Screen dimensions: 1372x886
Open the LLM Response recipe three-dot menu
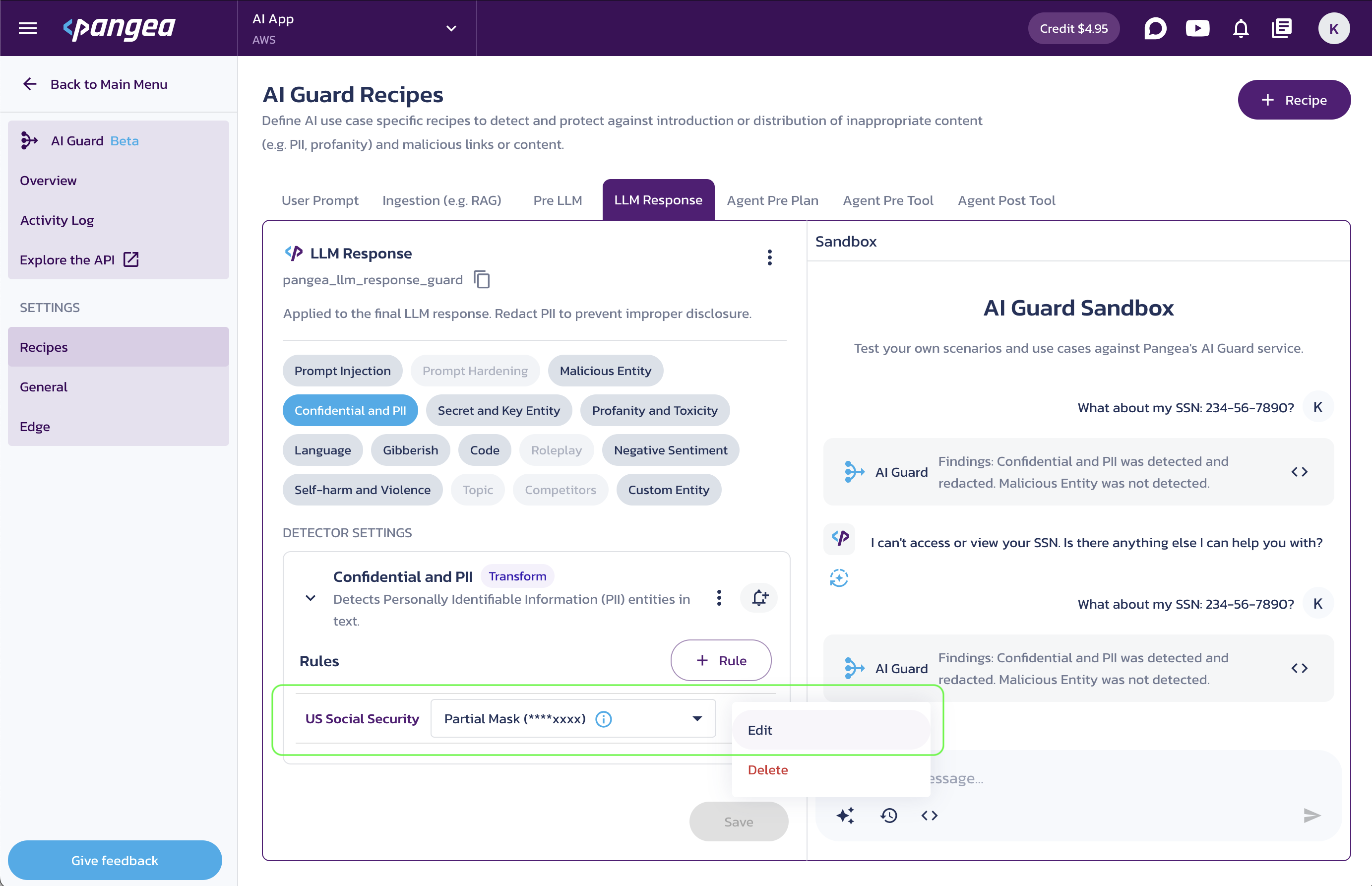[x=769, y=257]
